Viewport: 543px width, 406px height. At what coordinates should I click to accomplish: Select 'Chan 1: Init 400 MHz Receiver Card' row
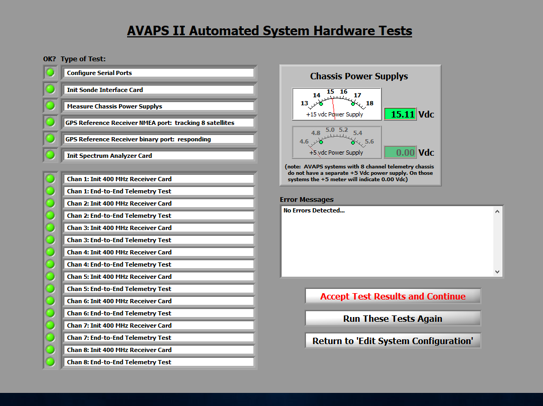(158, 179)
